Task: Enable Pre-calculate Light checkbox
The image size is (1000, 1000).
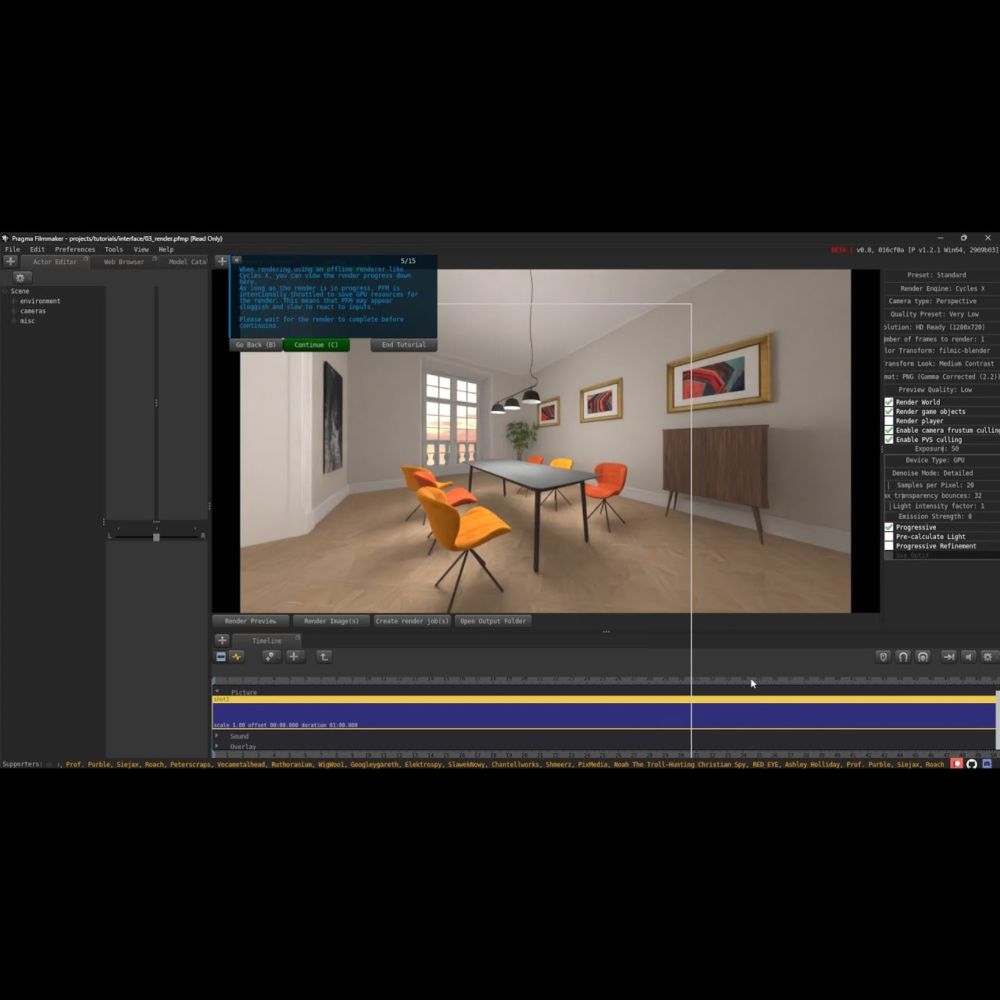Action: point(888,536)
